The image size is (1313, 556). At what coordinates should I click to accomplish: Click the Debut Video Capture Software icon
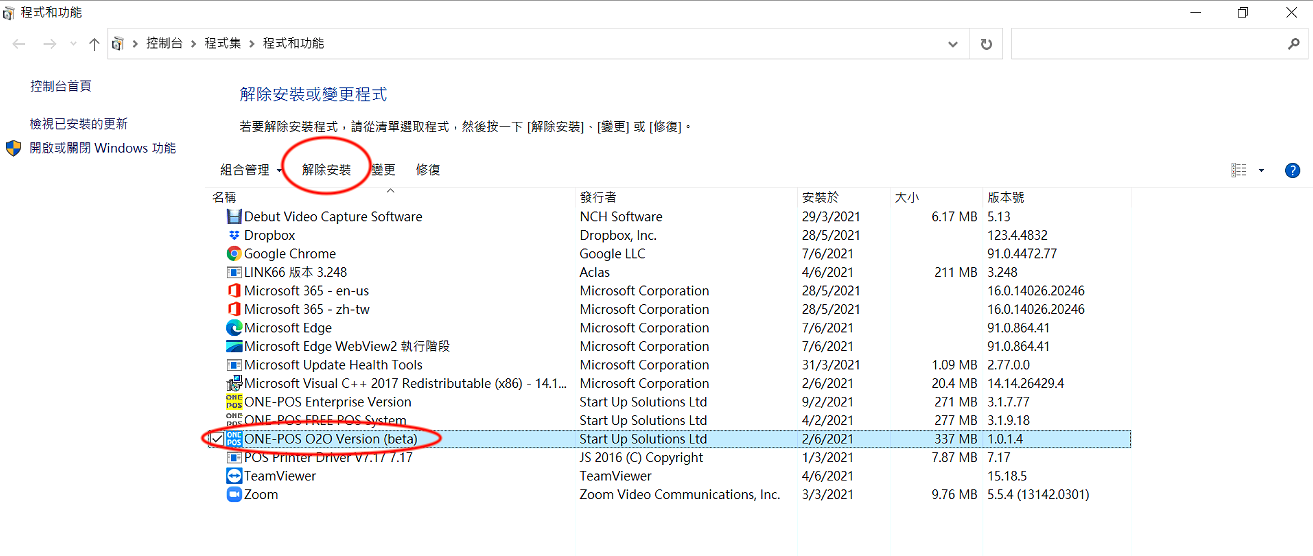(234, 217)
